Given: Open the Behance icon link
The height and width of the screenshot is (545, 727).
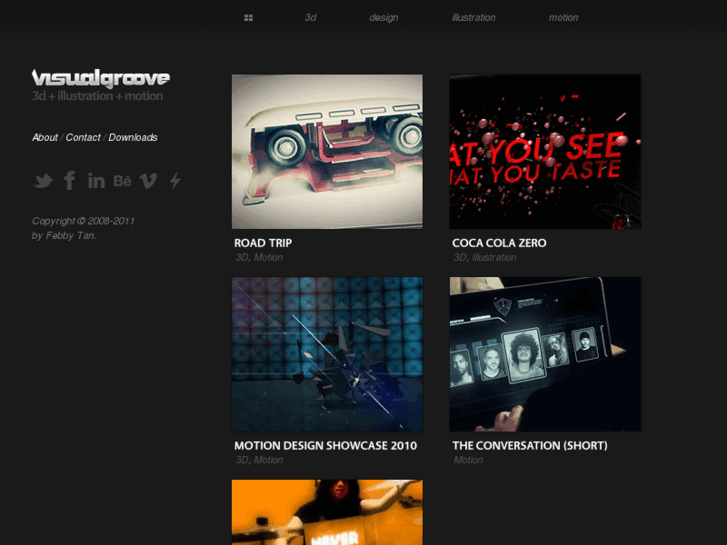Looking at the screenshot, I should pyautogui.click(x=122, y=181).
